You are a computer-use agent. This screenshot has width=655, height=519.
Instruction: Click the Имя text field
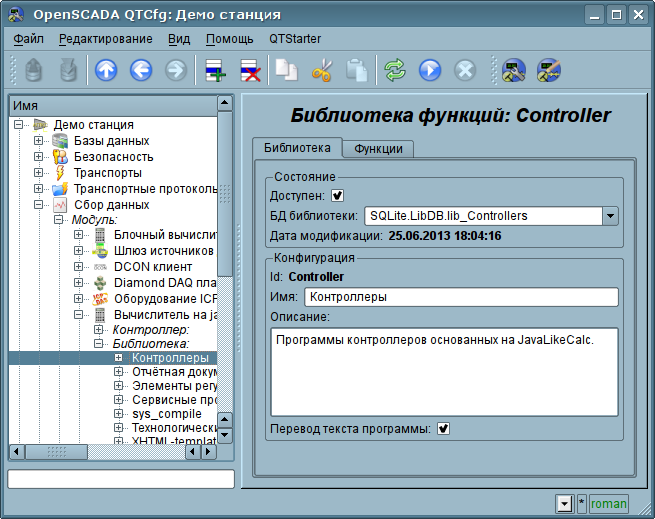tap(461, 297)
